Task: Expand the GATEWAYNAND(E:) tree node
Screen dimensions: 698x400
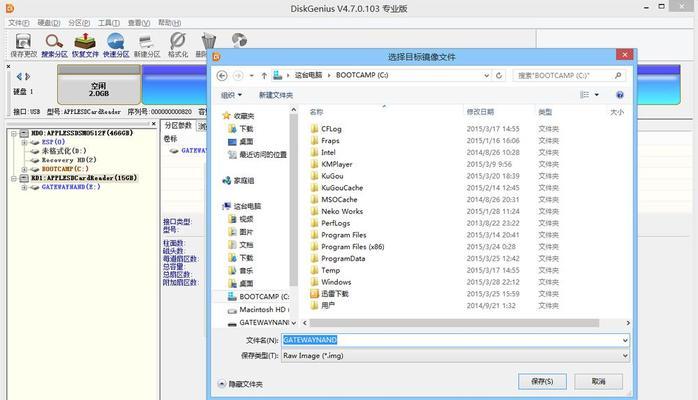Action: [x=24, y=188]
